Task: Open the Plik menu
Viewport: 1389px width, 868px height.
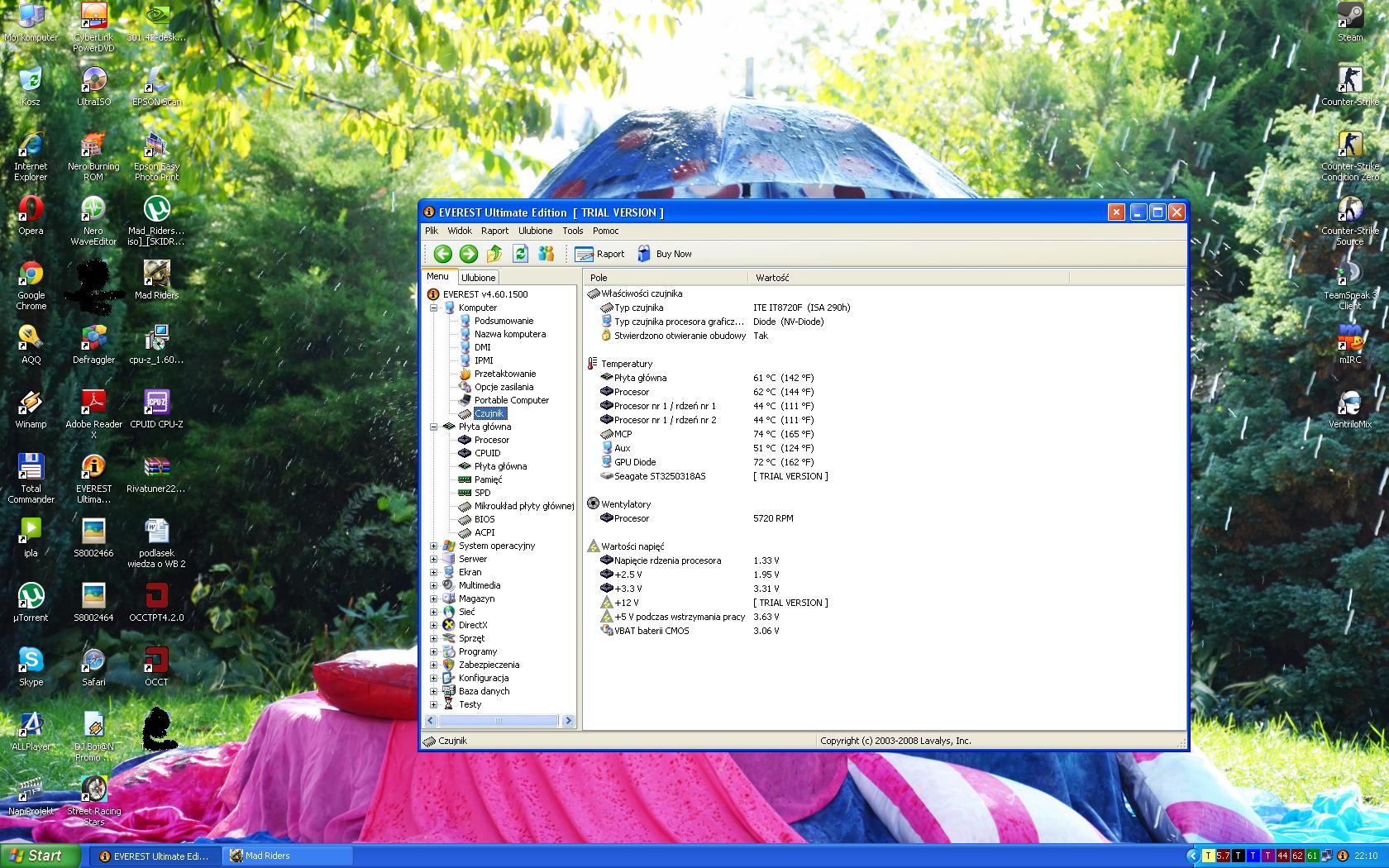Action: point(432,231)
